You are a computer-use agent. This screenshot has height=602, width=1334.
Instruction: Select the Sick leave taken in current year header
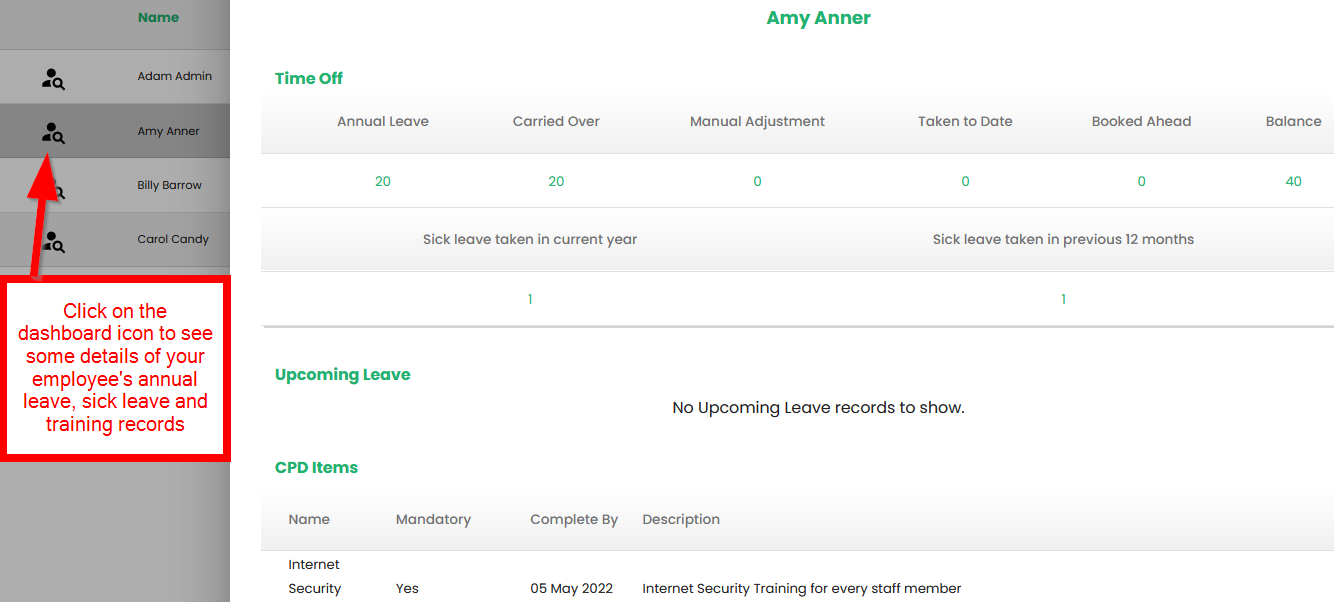click(x=529, y=239)
